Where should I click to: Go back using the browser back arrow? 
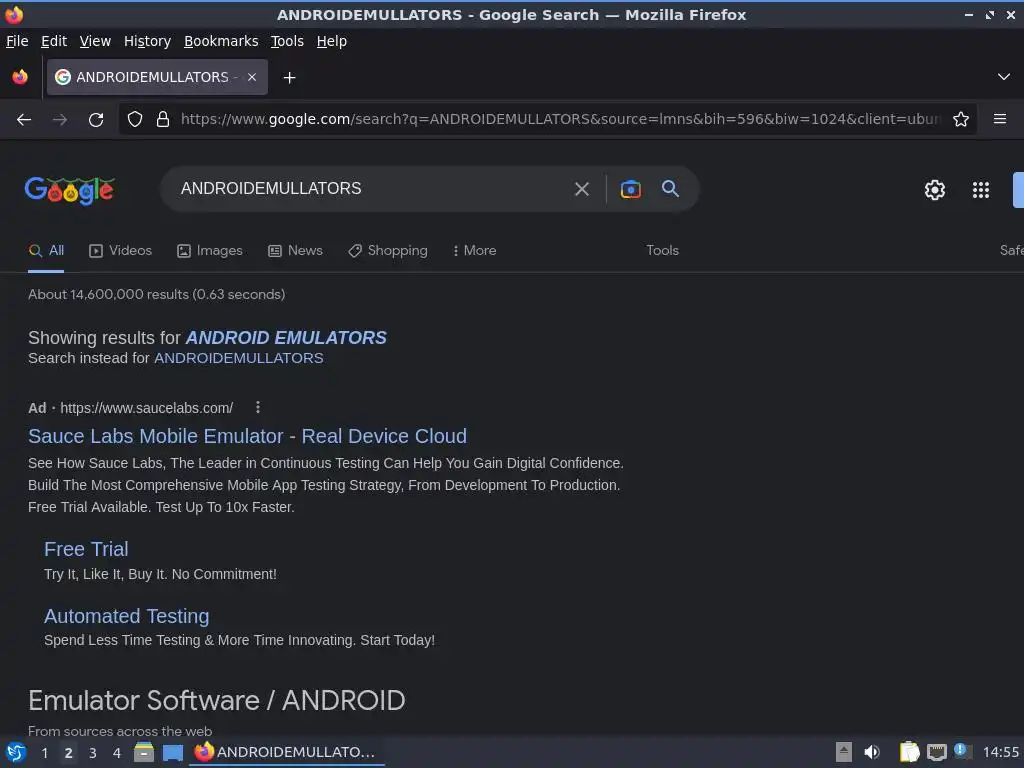click(24, 120)
